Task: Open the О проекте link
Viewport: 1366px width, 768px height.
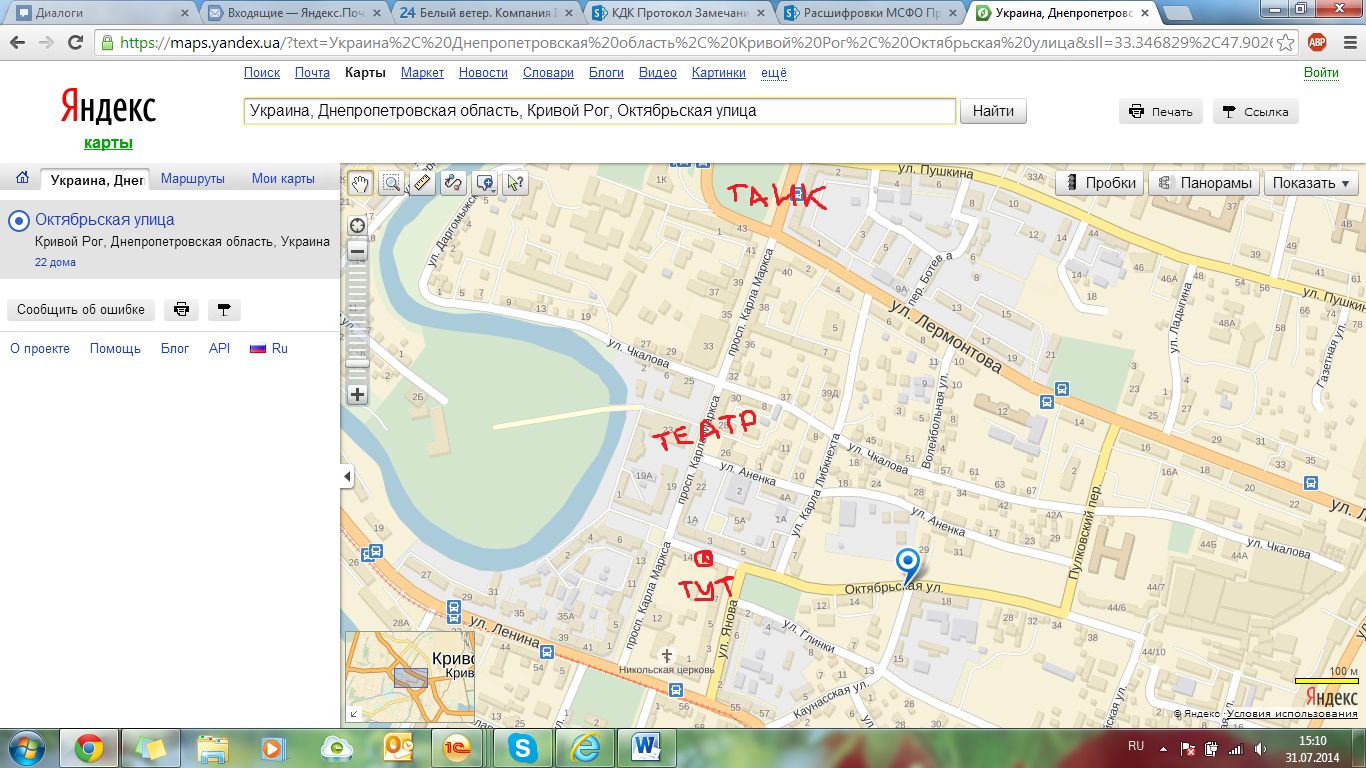Action: point(40,349)
